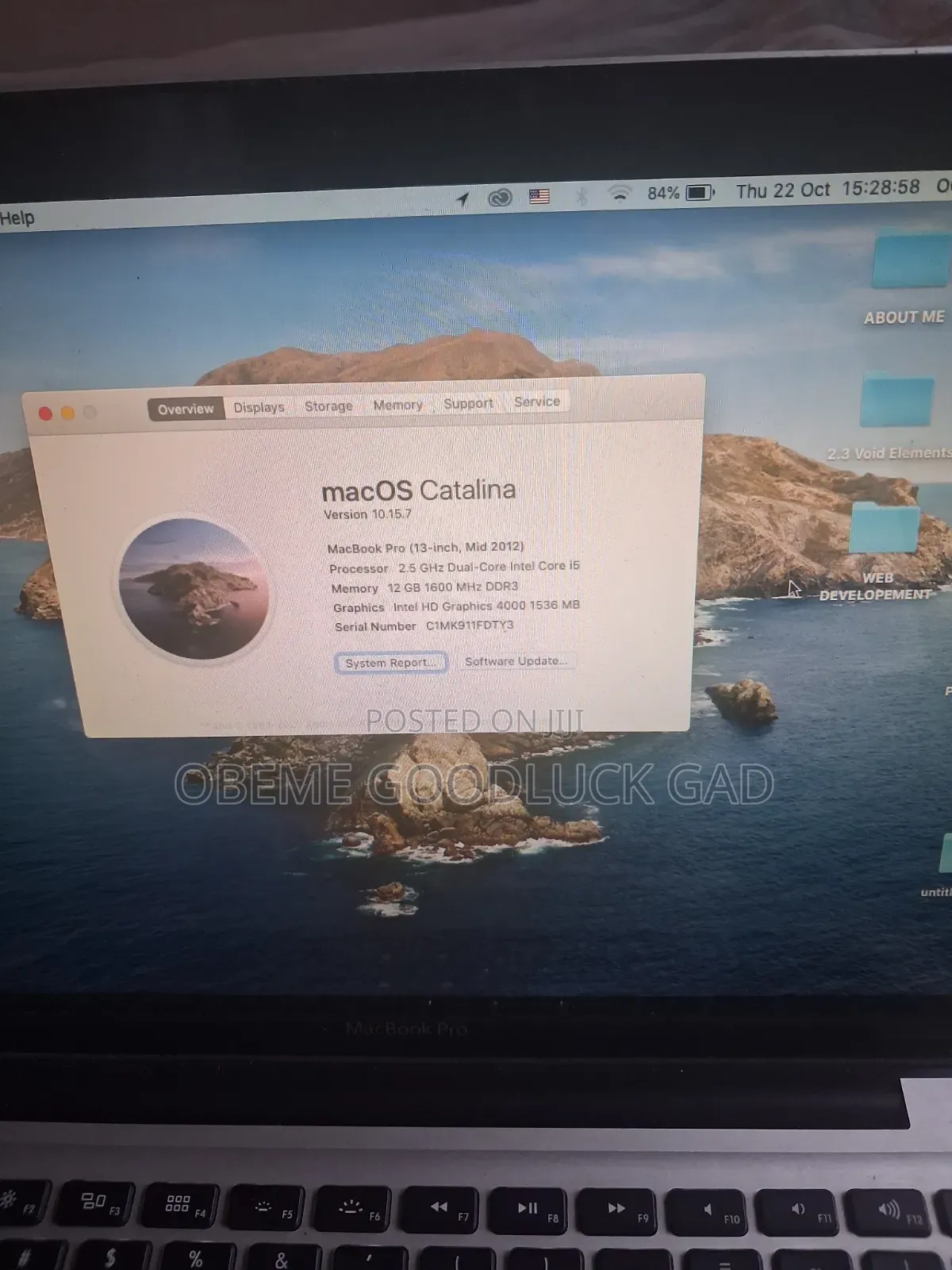
Task: Click the Intel HD Graphics 4000 line
Action: [456, 606]
